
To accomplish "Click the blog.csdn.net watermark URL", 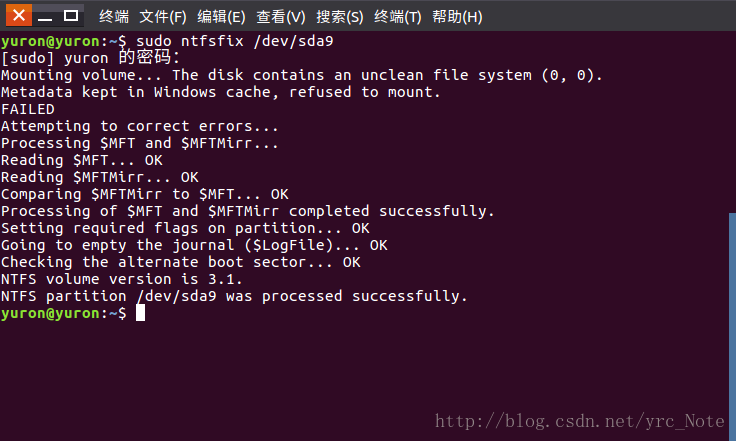I will pos(580,421).
